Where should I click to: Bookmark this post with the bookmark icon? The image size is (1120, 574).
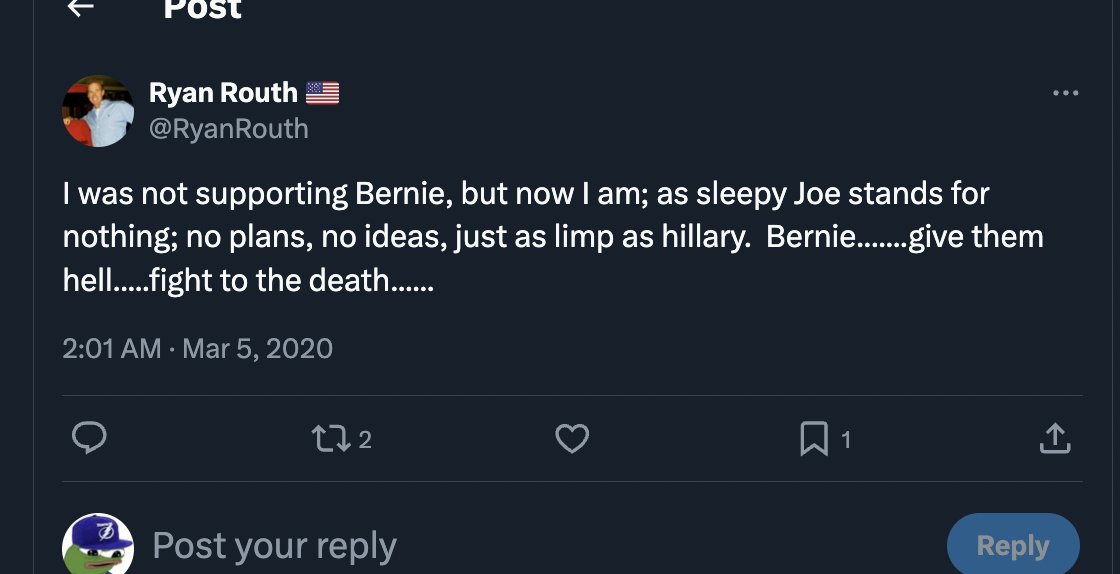coord(814,438)
